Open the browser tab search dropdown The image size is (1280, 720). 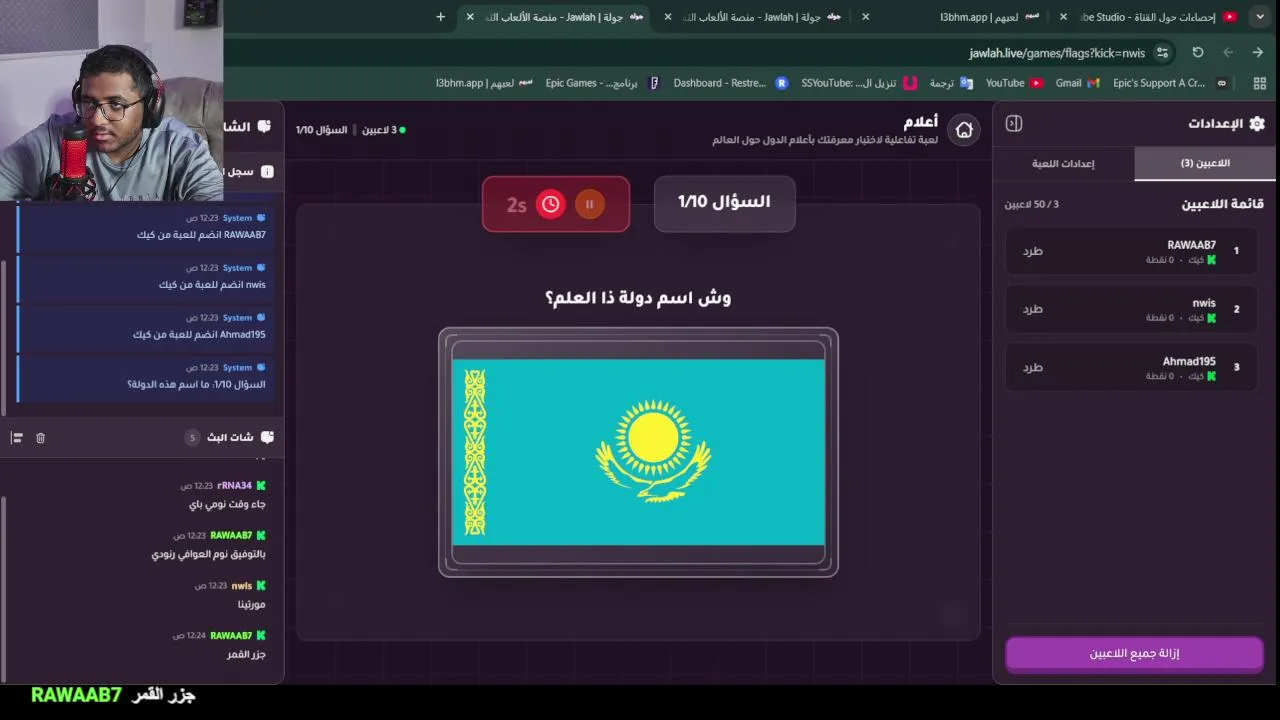click(x=1260, y=17)
